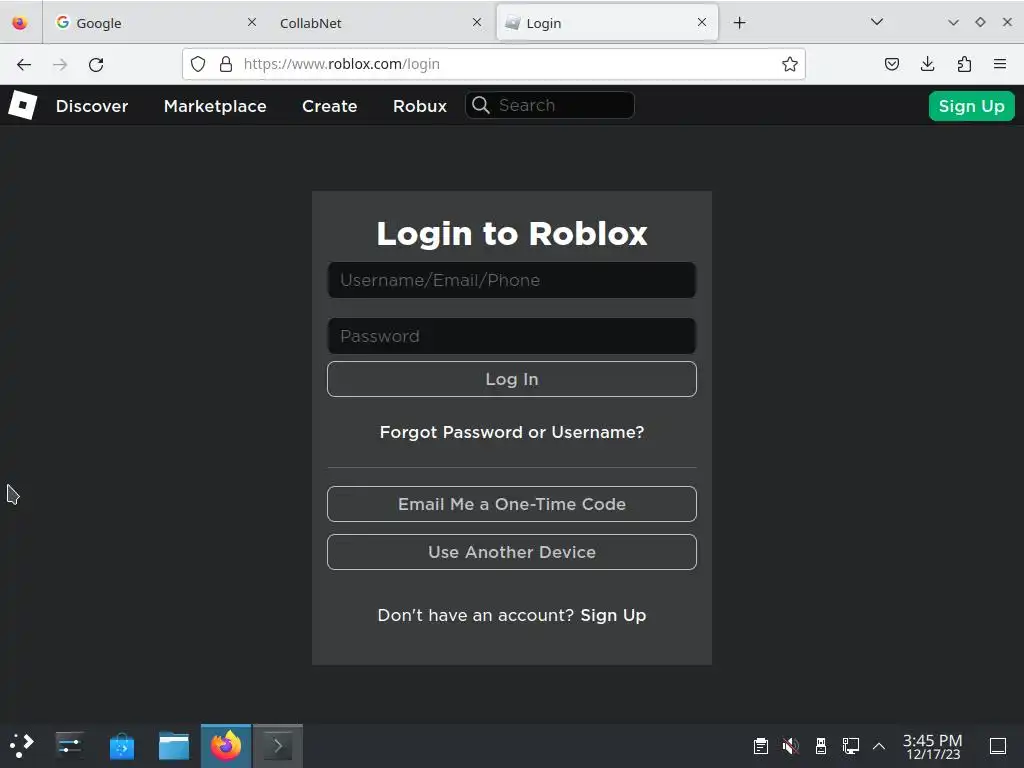This screenshot has width=1024, height=768.
Task: Expand the list all tabs dropdown
Action: pyautogui.click(x=877, y=22)
